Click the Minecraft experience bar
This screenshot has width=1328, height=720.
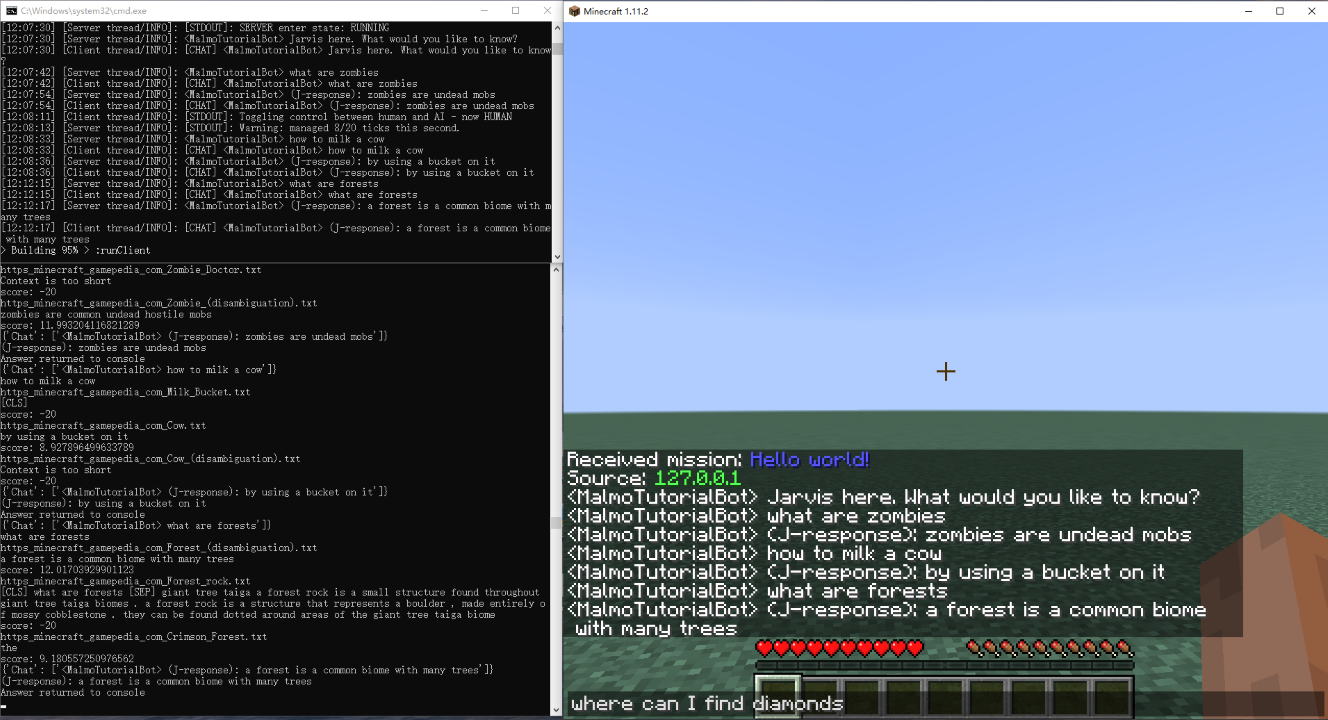tap(944, 665)
